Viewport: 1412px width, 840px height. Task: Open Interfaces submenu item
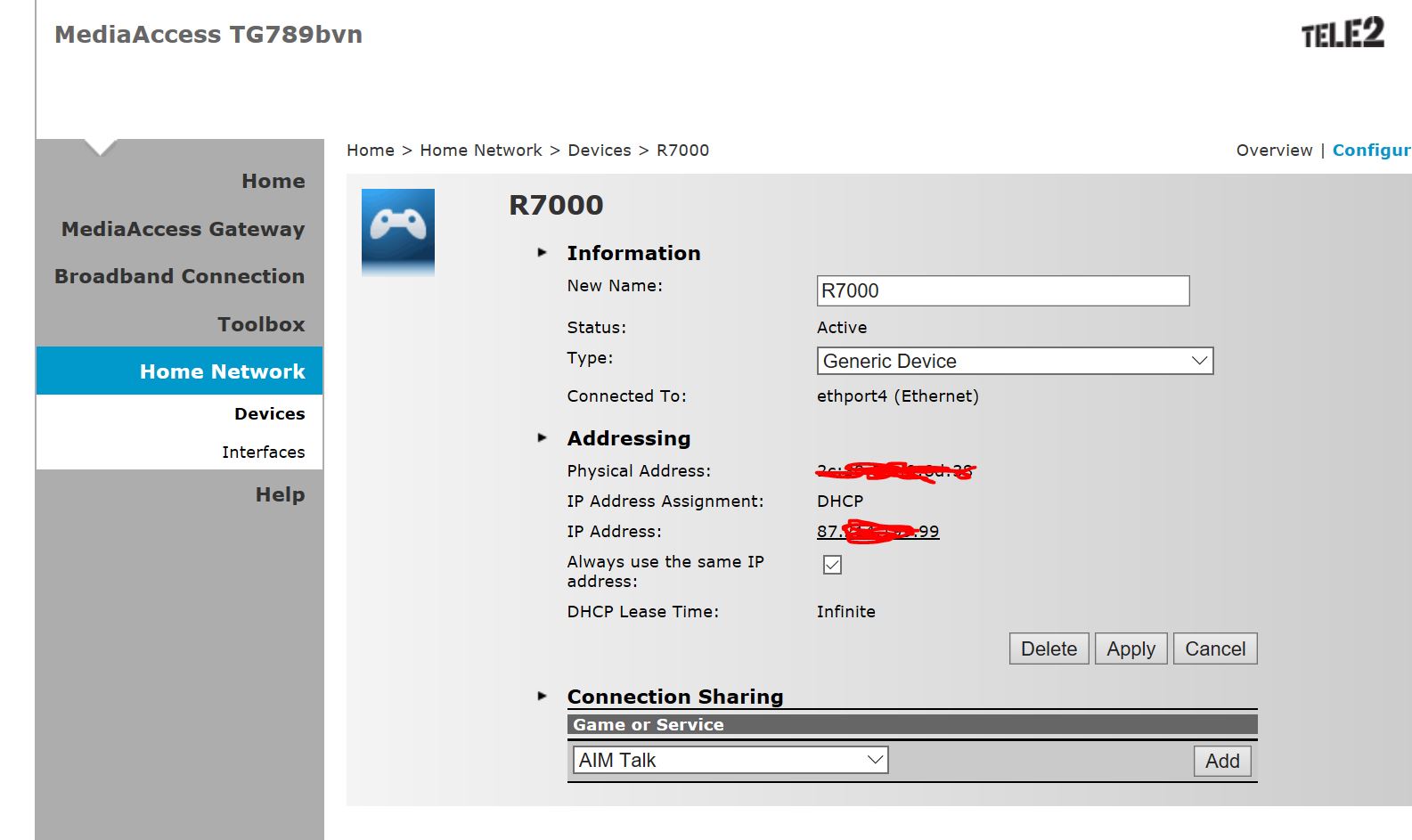[x=263, y=452]
